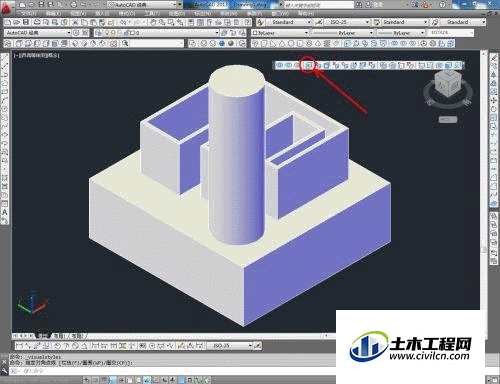Click the Pan hand icon in Standard toolbar
Image resolution: width=500 pixels, height=384 pixels.
click(153, 22)
